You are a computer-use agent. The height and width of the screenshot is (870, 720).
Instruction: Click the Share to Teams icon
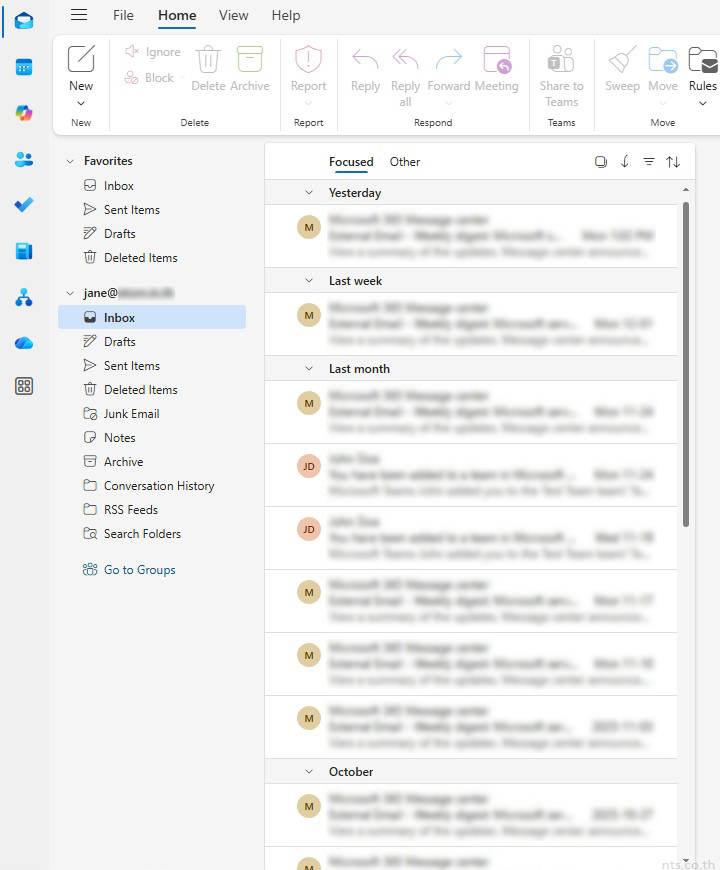point(561,59)
